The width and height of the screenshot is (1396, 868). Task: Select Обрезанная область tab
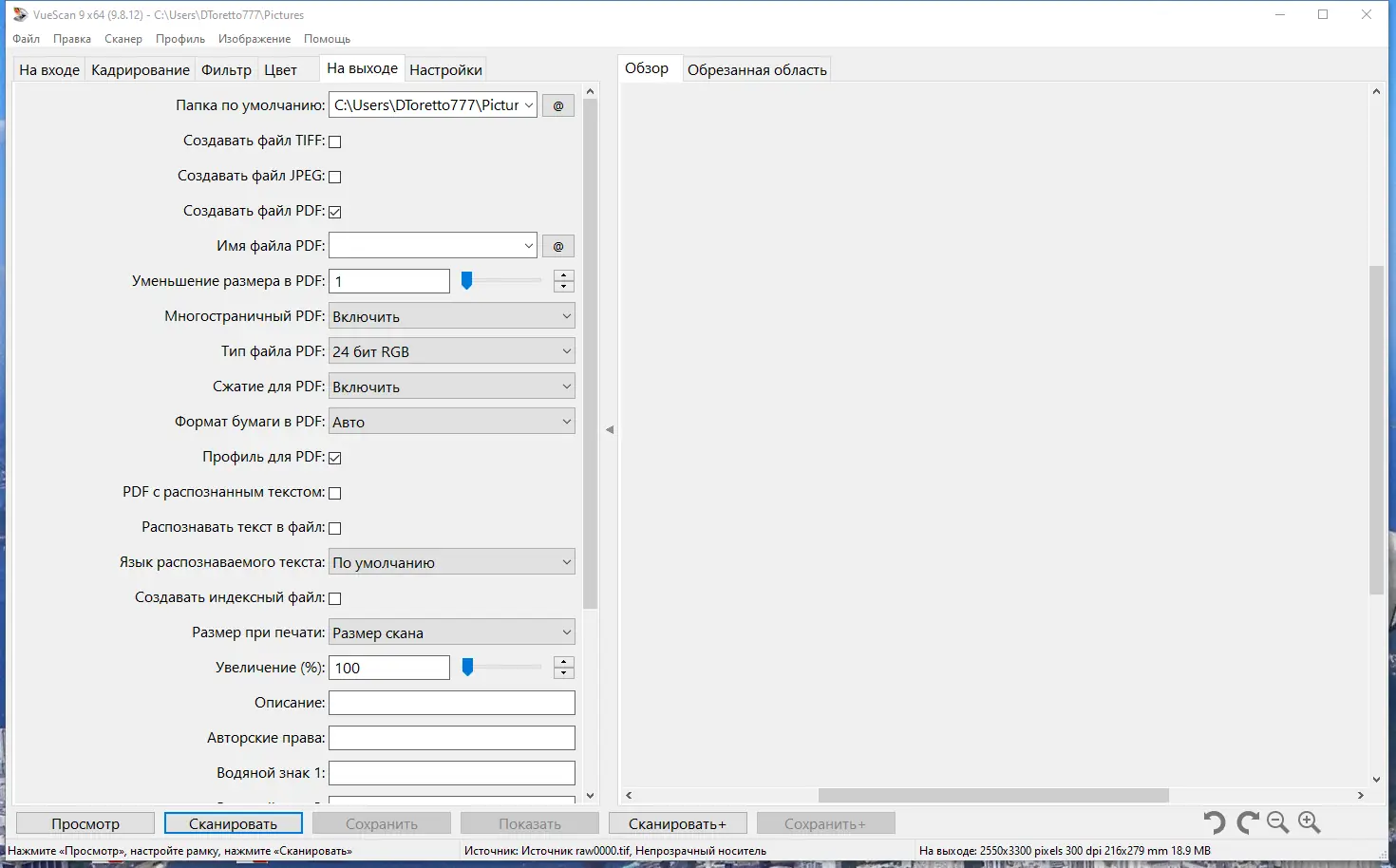pos(757,70)
